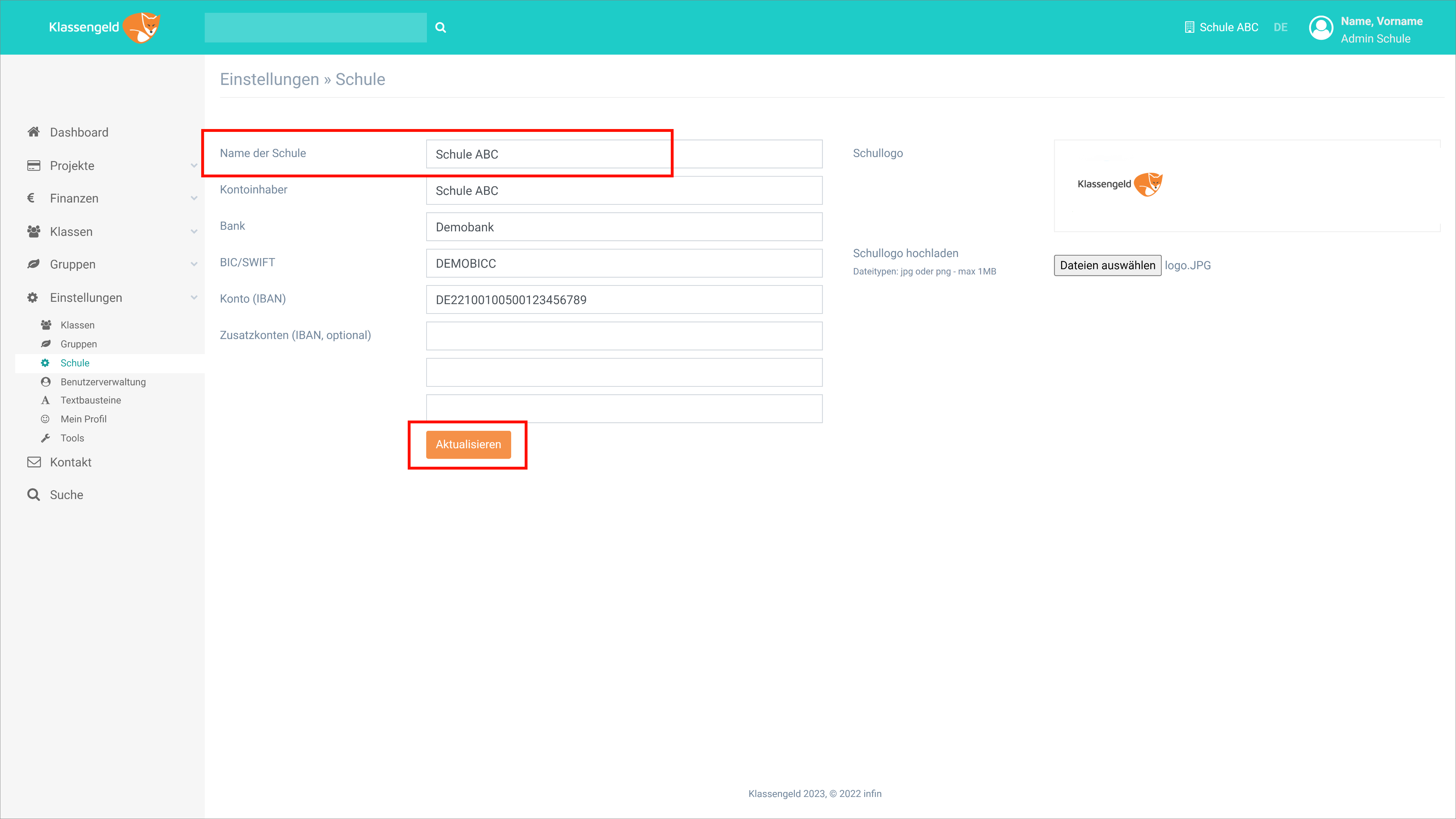1456x819 pixels.
Task: Click the orange Aktualisieren button
Action: [468, 445]
